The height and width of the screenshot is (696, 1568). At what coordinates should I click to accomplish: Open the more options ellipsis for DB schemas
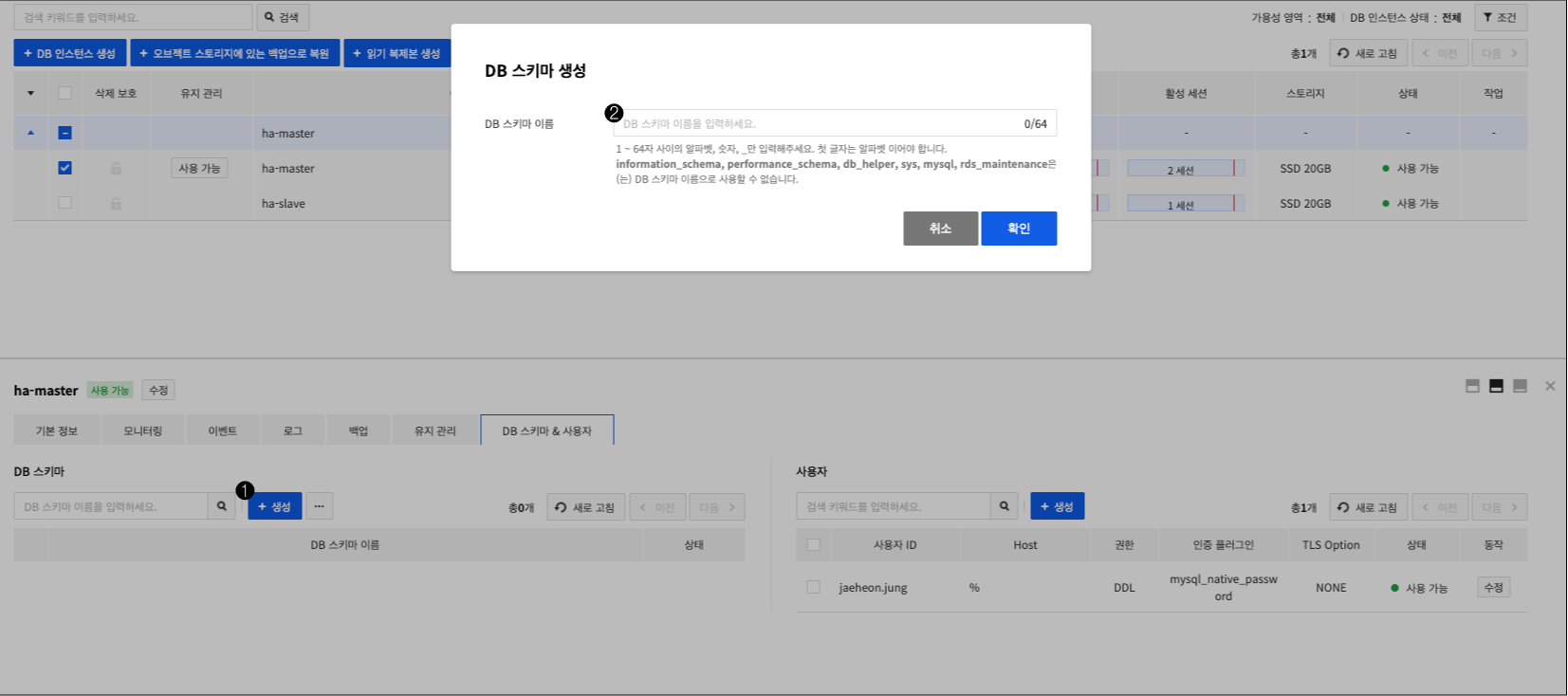[x=320, y=506]
